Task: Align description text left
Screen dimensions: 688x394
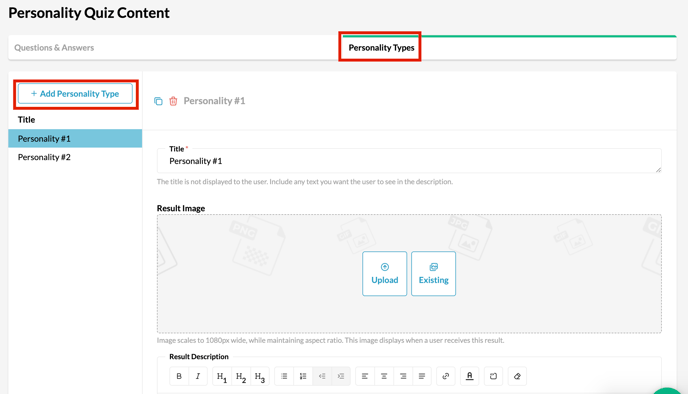Action: coord(365,376)
